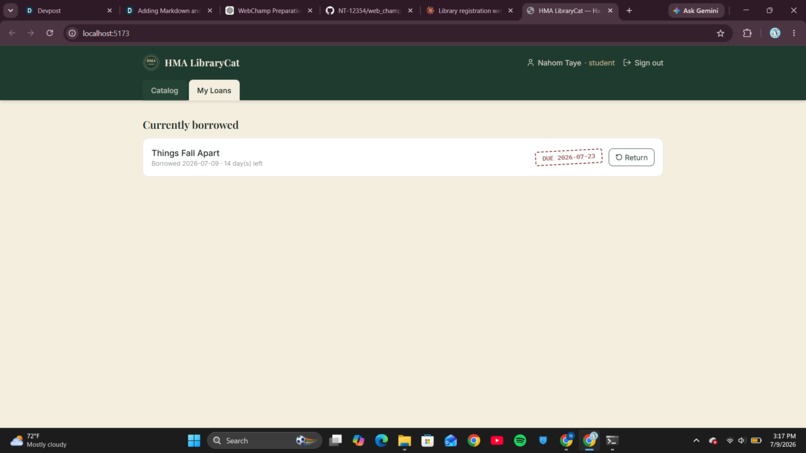Open Microsoft Edge from the taskbar
The width and height of the screenshot is (806, 453).
[x=381, y=441]
